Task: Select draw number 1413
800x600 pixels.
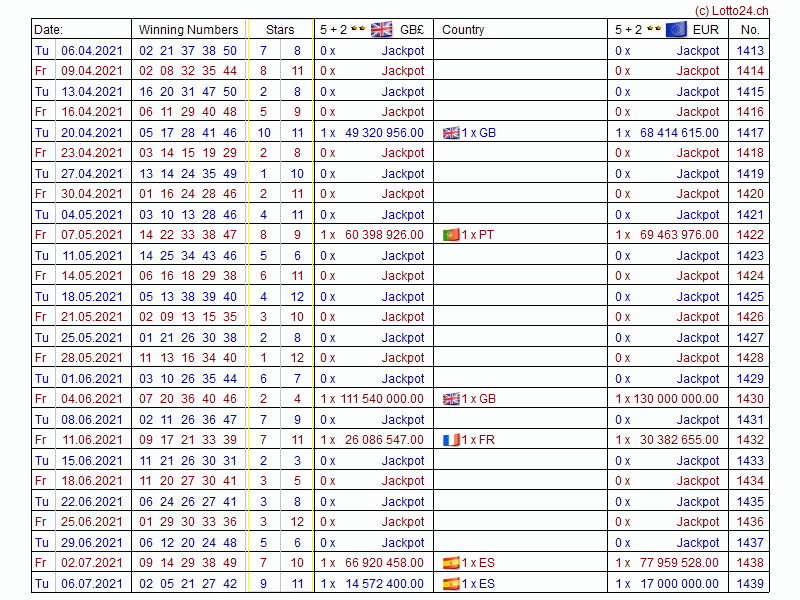Action: [749, 51]
